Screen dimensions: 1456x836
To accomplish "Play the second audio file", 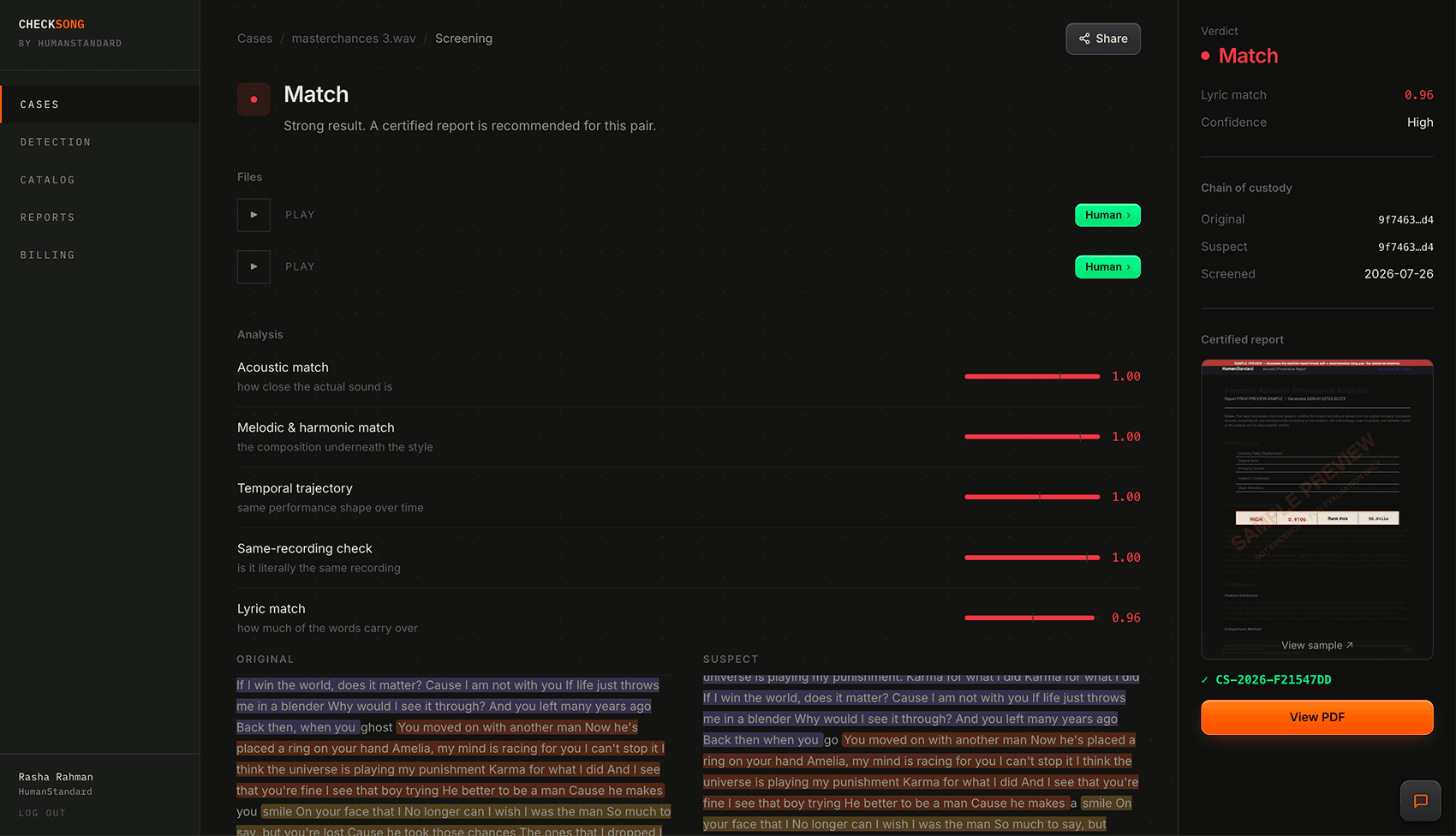I will pyautogui.click(x=254, y=266).
